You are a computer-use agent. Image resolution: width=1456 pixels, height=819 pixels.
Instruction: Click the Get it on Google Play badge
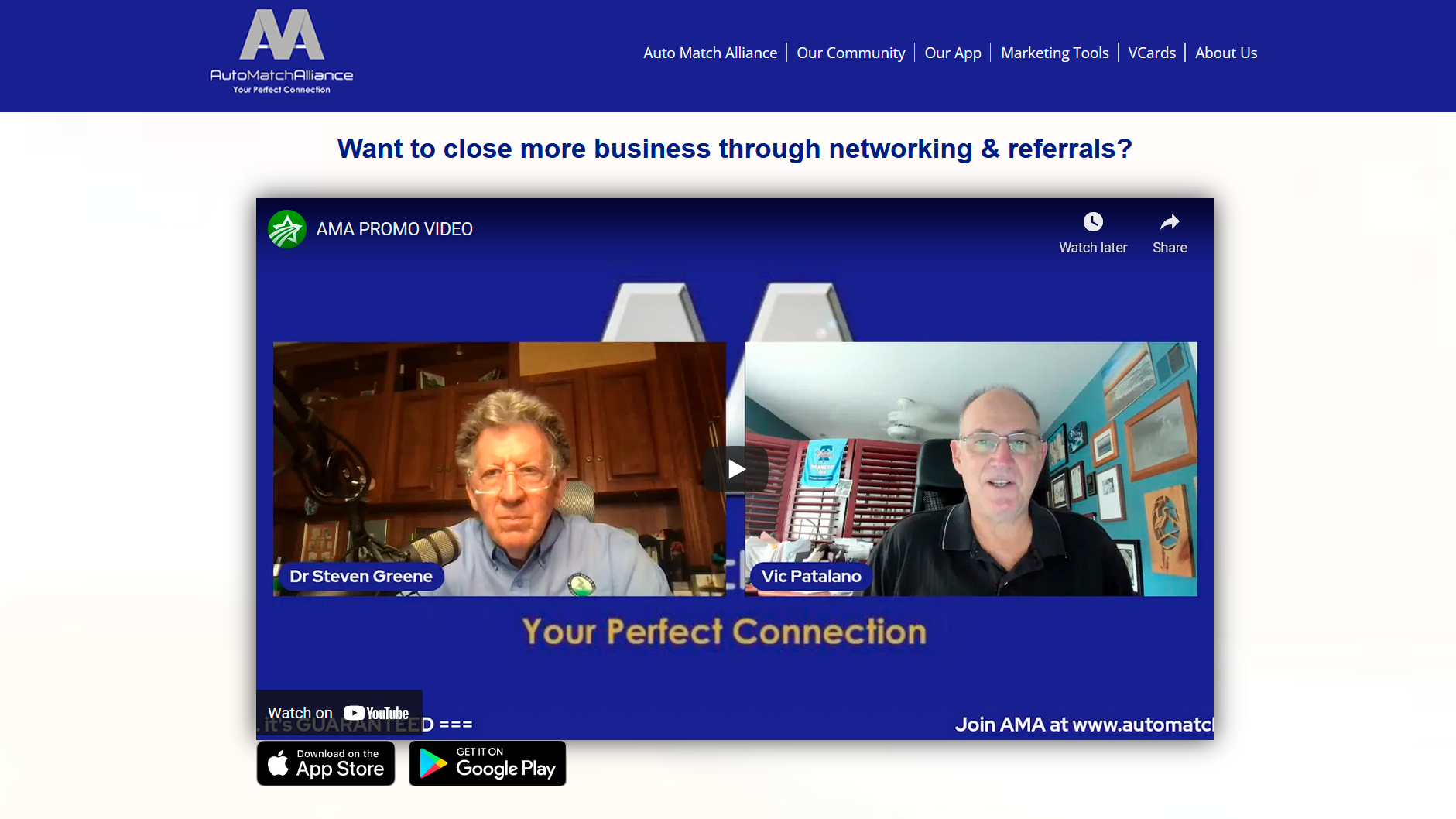click(x=488, y=763)
